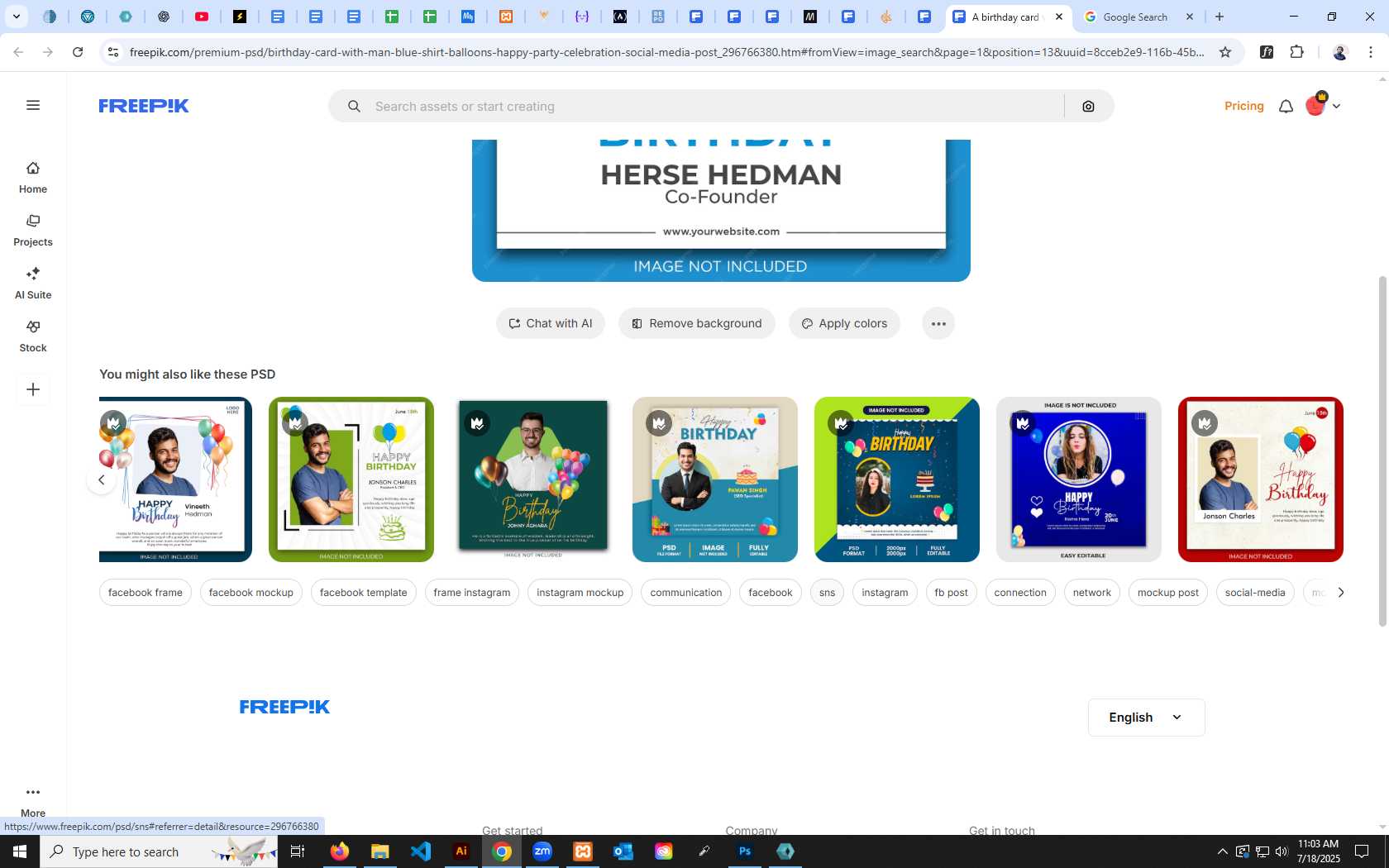
Task: Select the frame instagram tag
Action: (472, 593)
